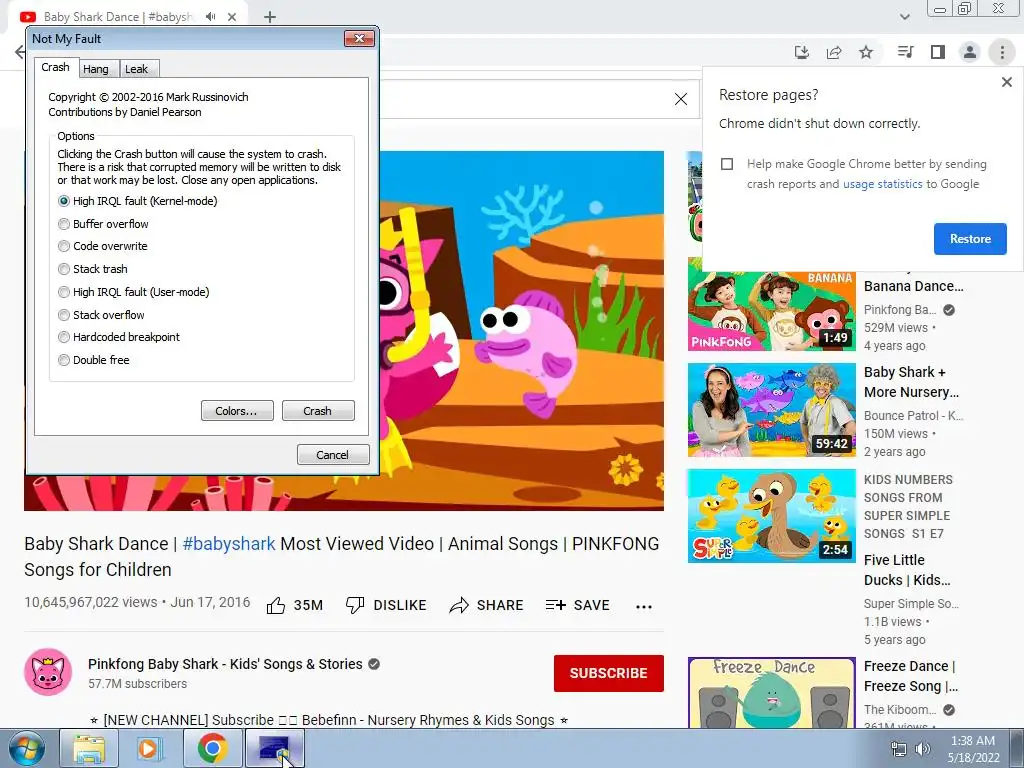This screenshot has width=1024, height=768.
Task: Open the Colors... dialog button
Action: click(x=237, y=411)
